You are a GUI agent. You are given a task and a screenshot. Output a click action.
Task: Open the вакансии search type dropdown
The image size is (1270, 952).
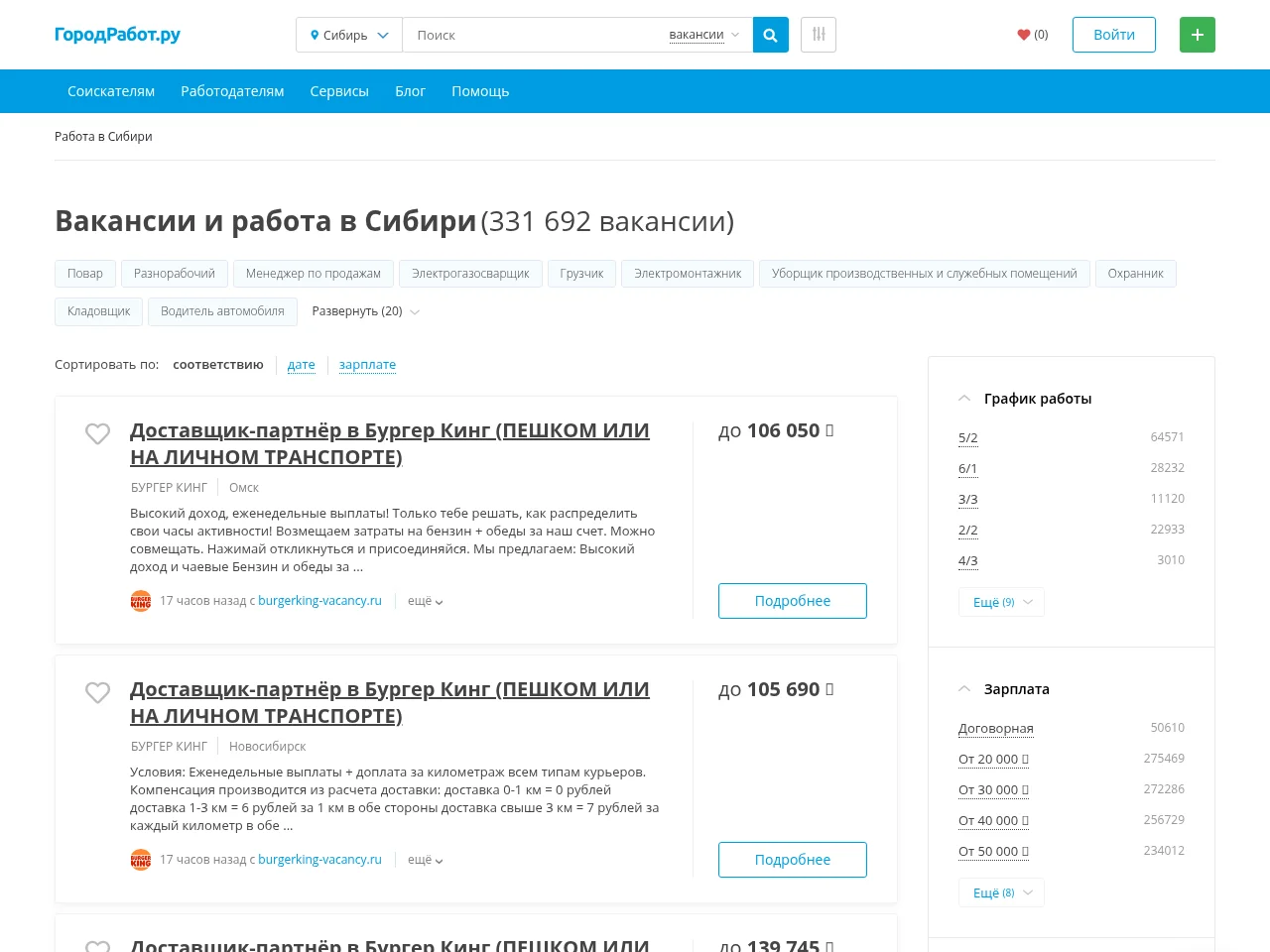[703, 35]
